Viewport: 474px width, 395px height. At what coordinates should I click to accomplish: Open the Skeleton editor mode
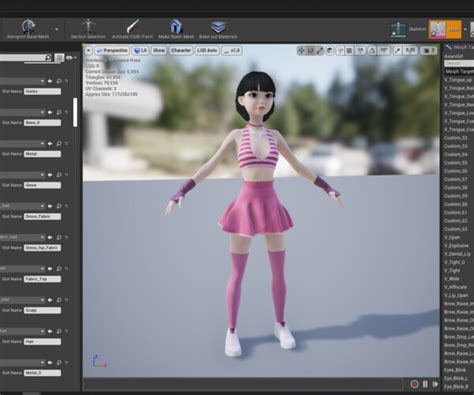(398, 29)
